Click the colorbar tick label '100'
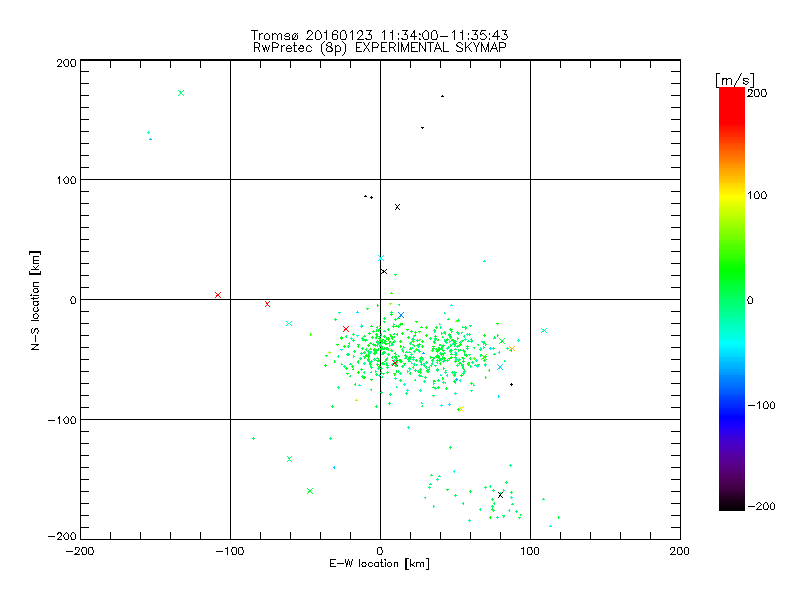800x600 pixels. click(x=757, y=195)
